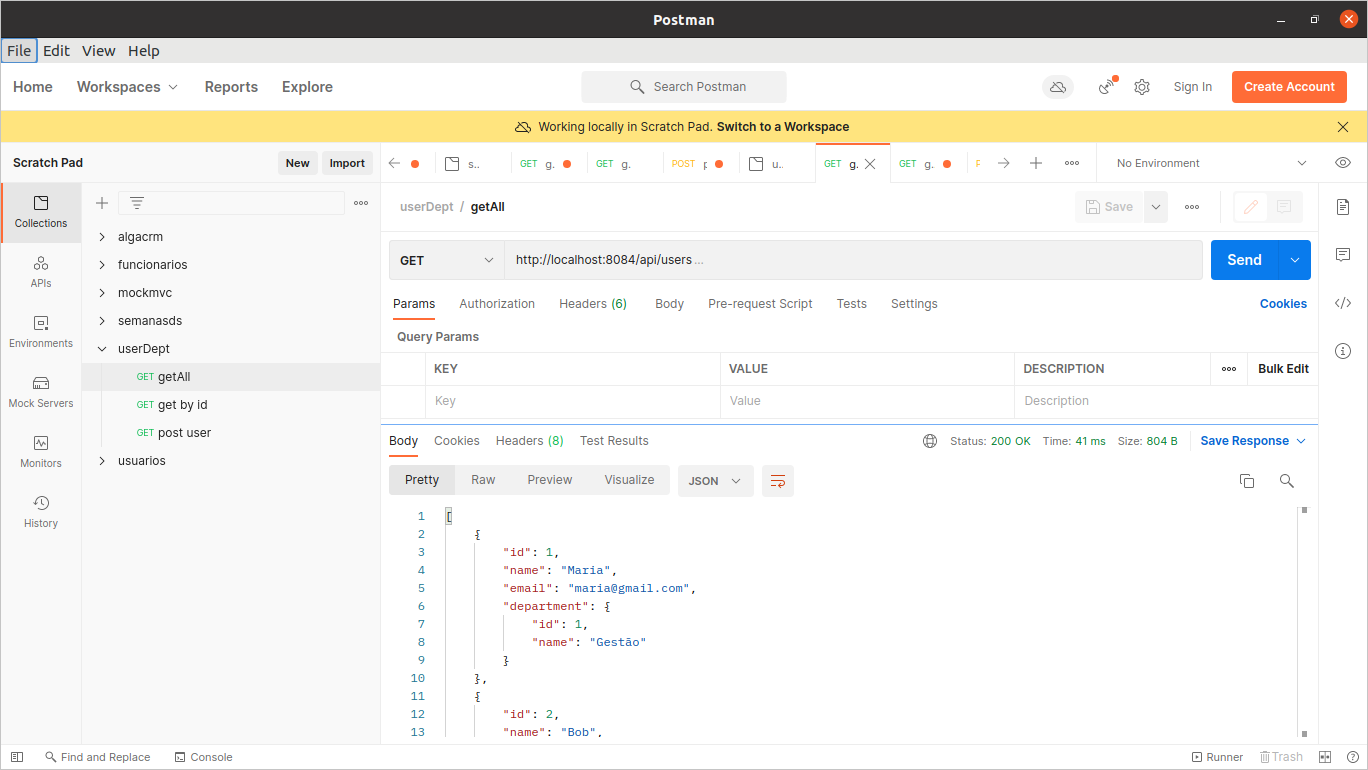Open Bulk Edit for query params
The width and height of the screenshot is (1368, 770).
click(1283, 369)
